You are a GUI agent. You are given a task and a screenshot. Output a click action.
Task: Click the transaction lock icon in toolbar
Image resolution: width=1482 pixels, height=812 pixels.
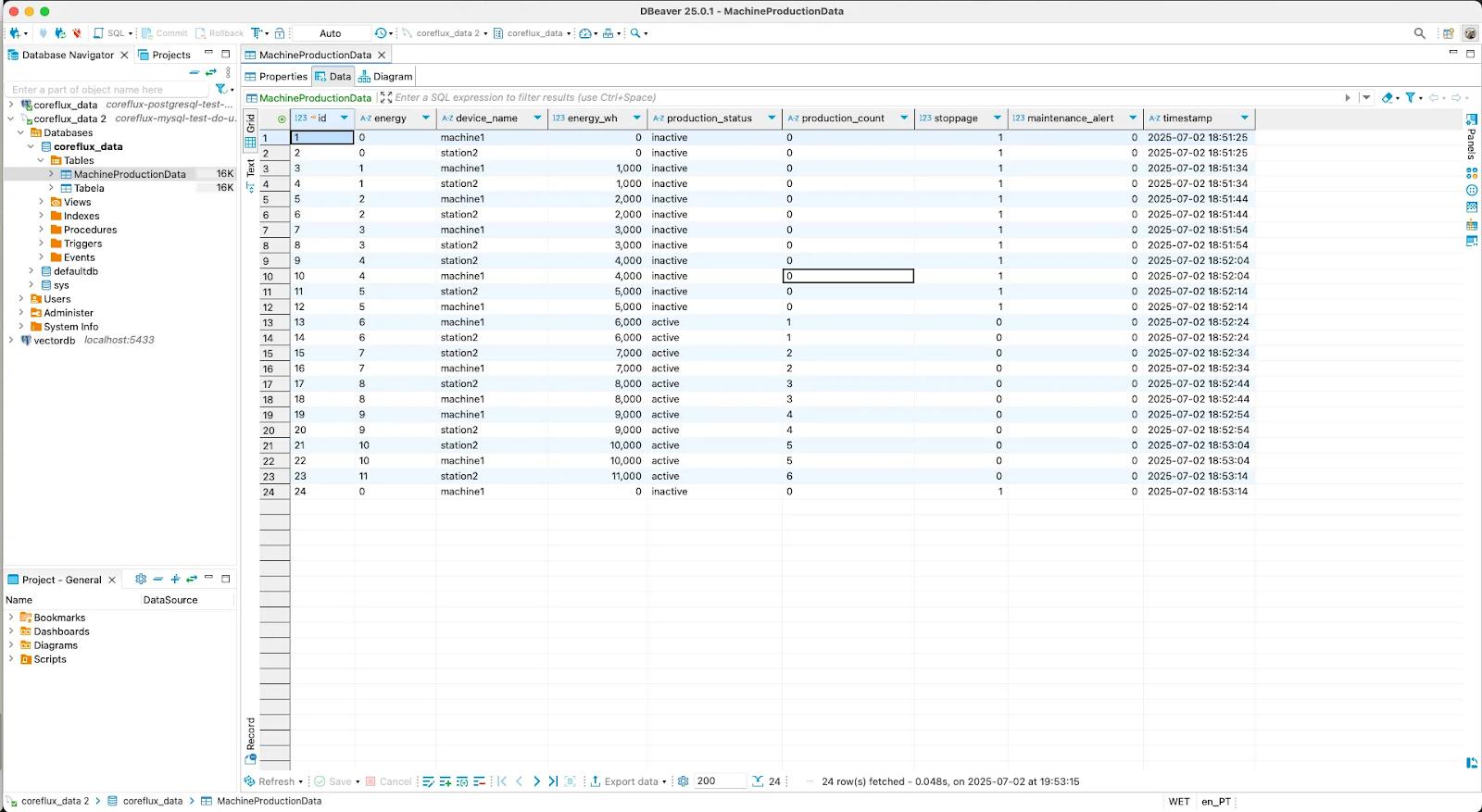pos(280,33)
